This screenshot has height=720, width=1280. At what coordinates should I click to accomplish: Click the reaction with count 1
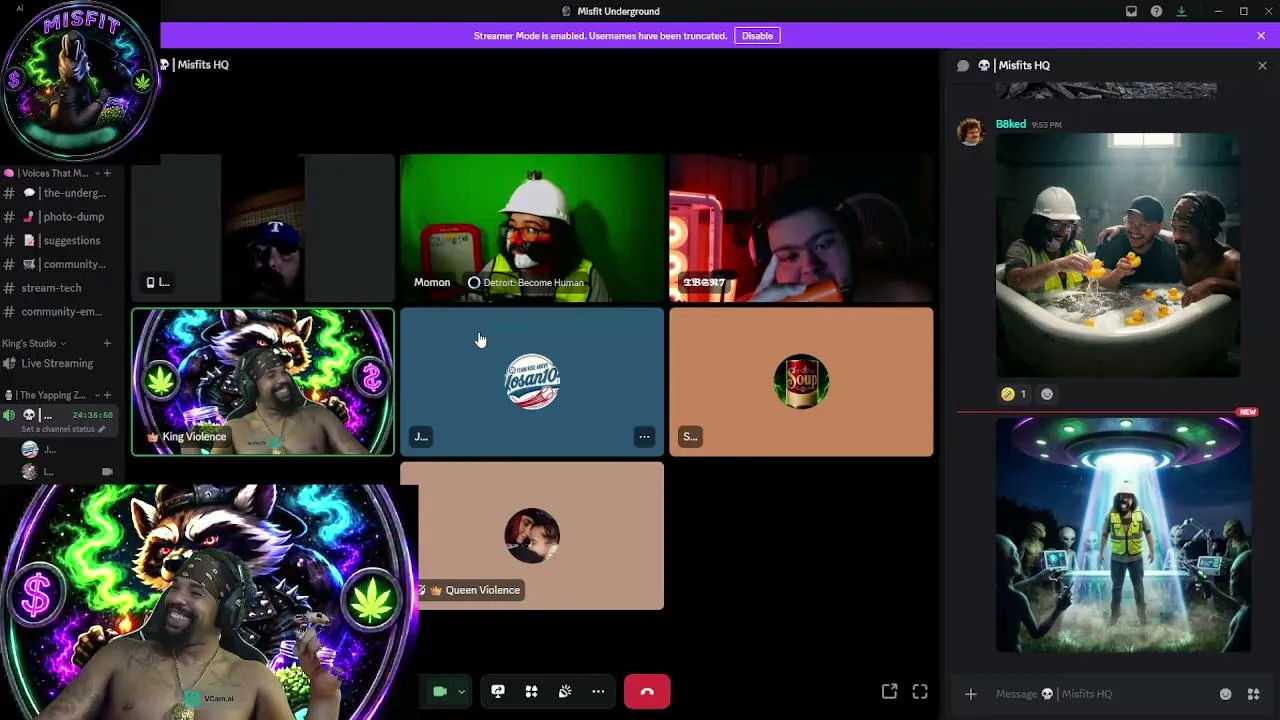1014,394
